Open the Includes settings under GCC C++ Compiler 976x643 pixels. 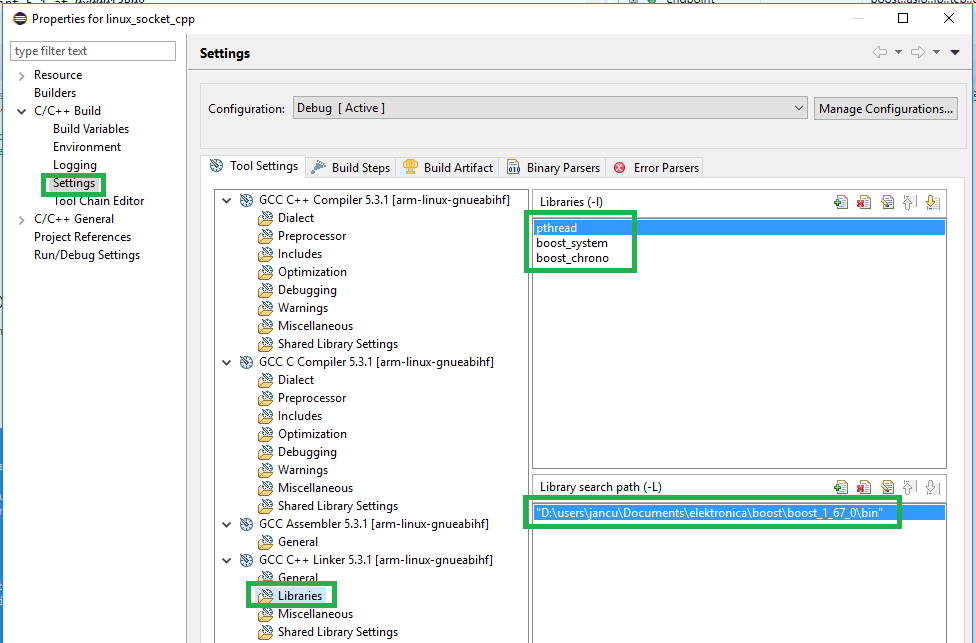299,254
